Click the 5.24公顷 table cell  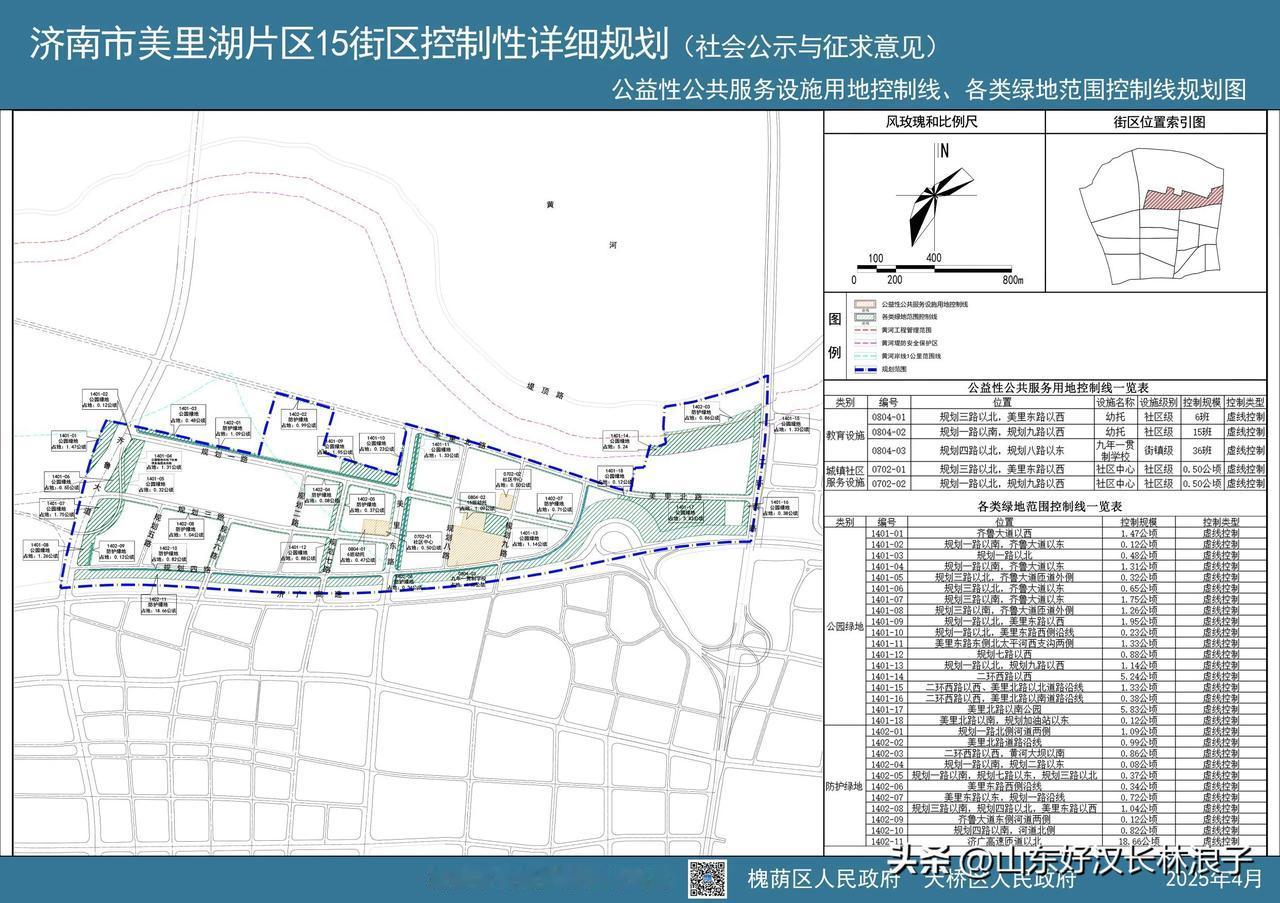(x=1138, y=676)
